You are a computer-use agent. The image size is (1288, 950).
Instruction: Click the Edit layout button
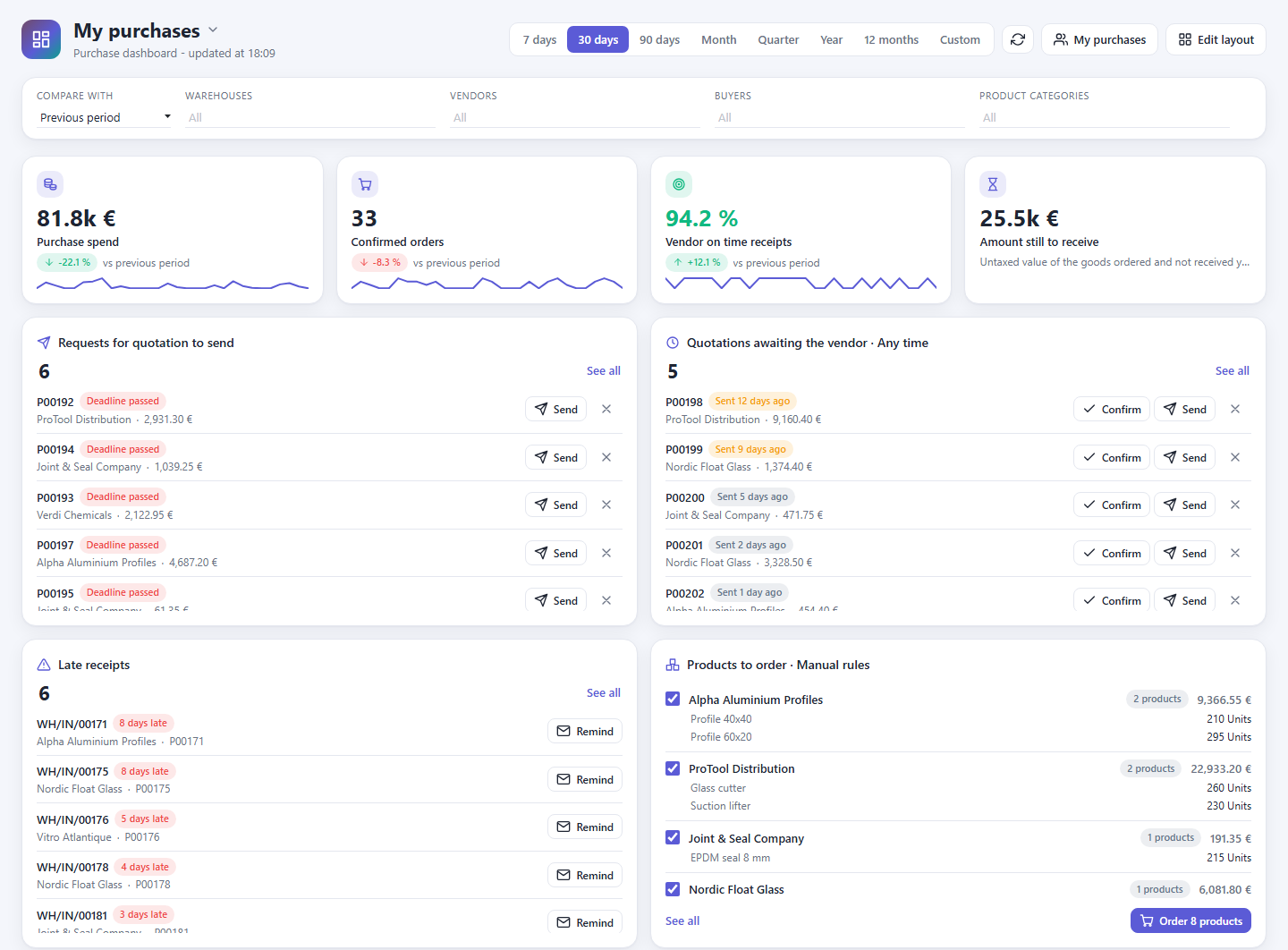[1216, 39]
